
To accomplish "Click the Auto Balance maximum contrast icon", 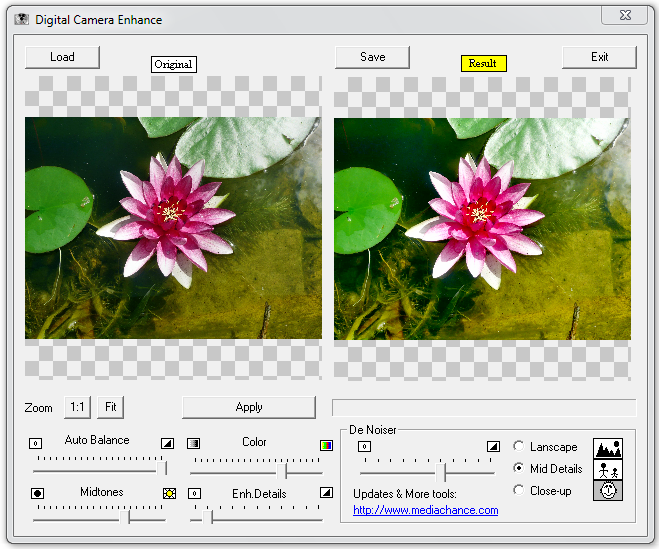I will (x=167, y=443).
